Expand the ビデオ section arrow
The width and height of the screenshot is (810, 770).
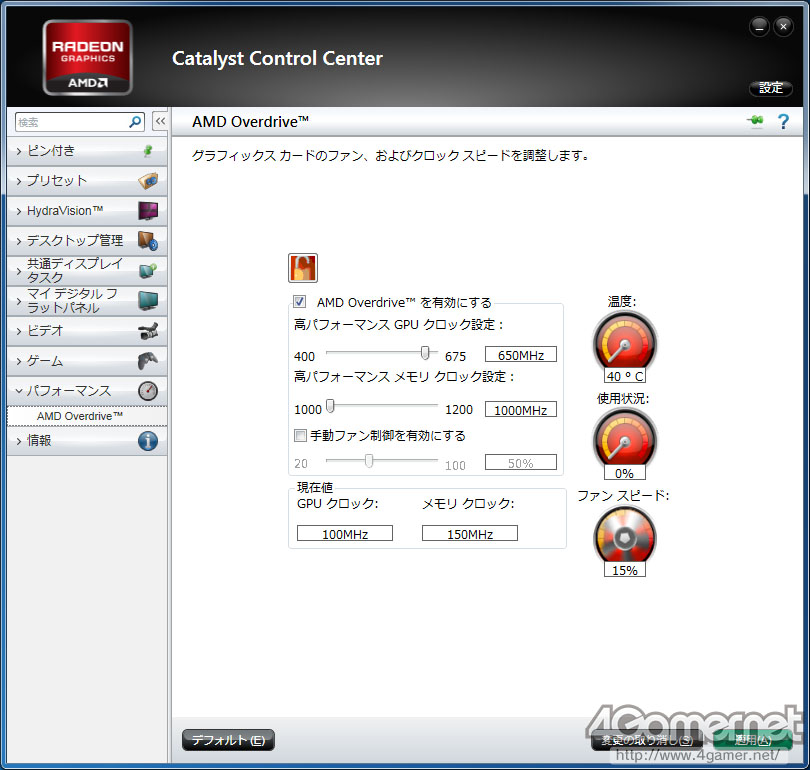click(19, 331)
